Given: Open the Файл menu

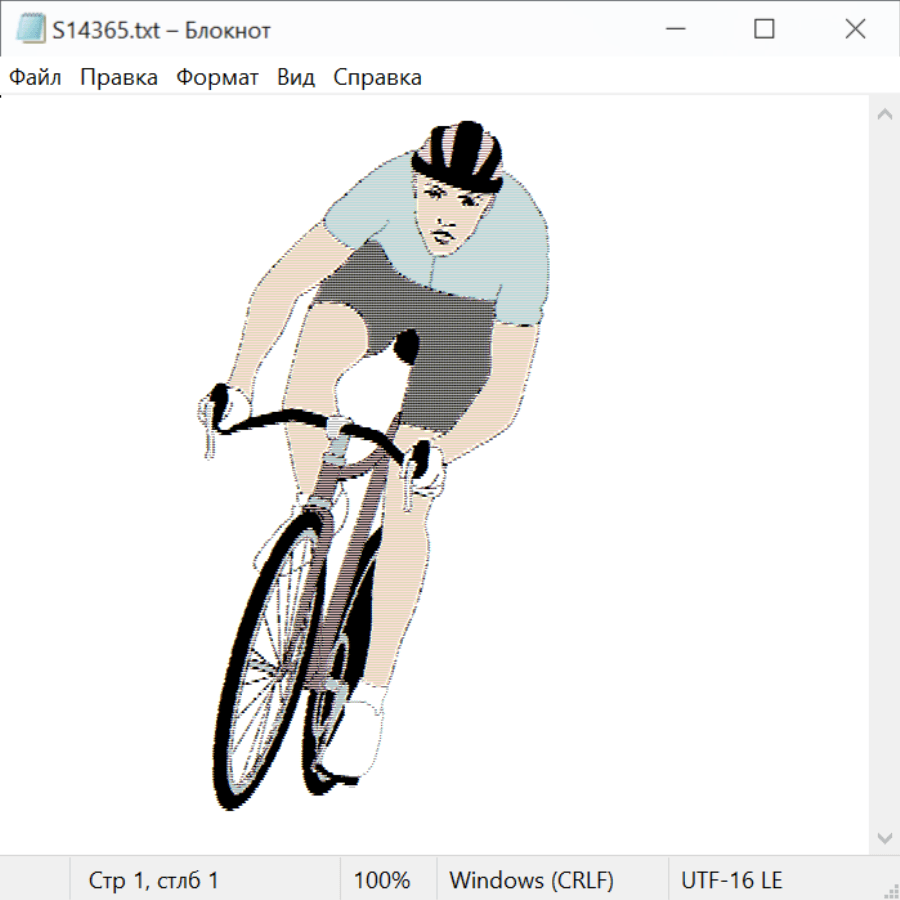Looking at the screenshot, I should [x=36, y=78].
